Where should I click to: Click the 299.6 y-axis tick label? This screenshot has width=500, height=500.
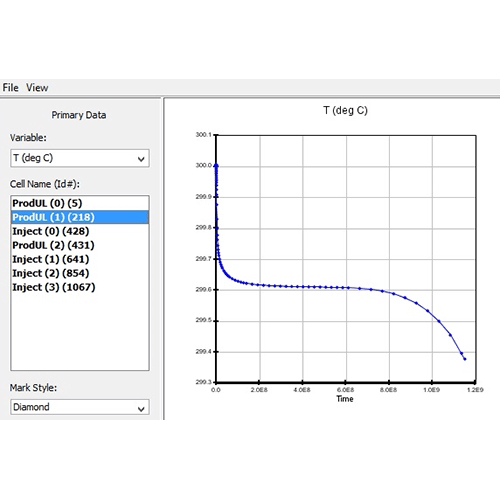203,290
